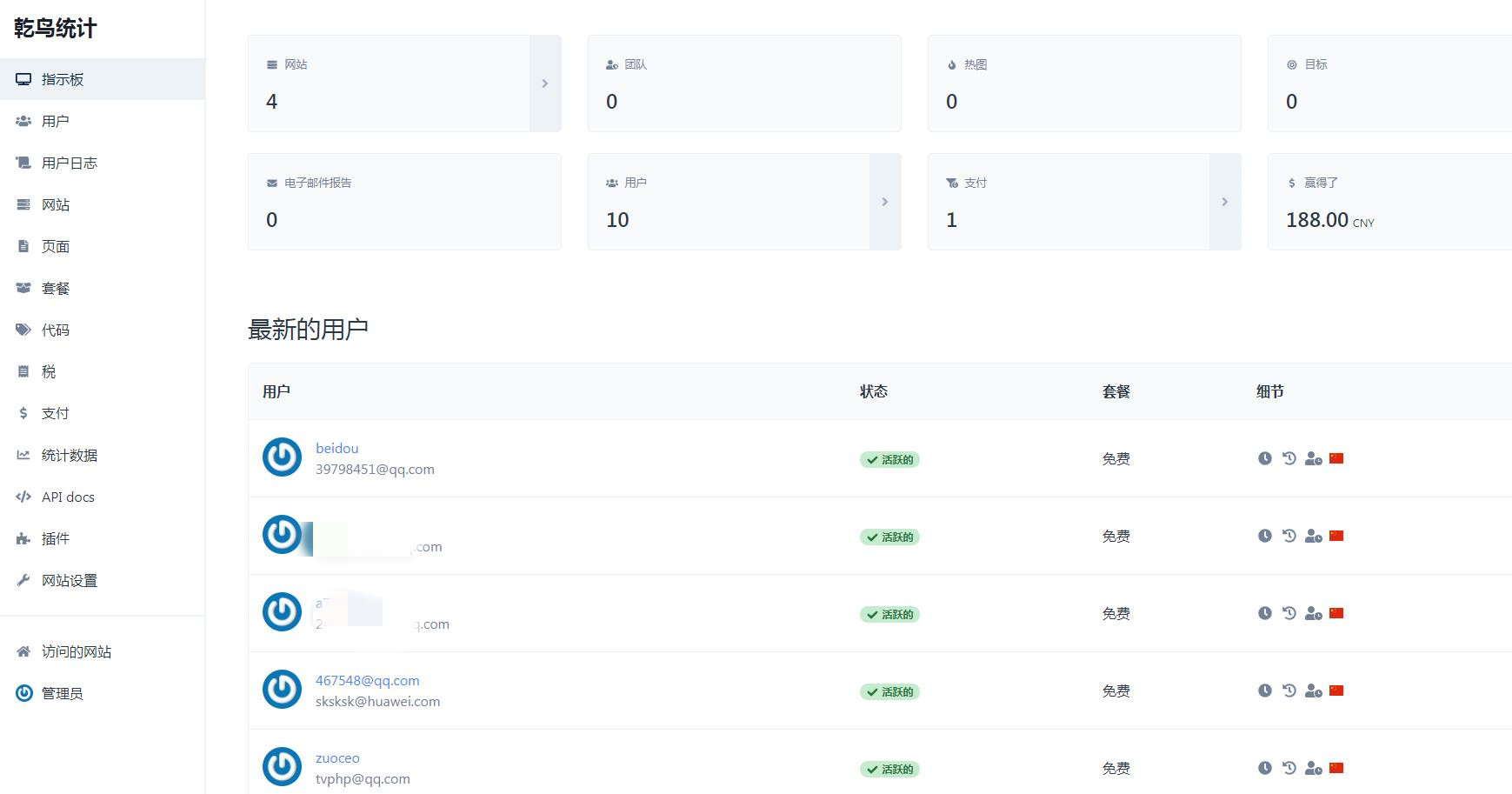The width and height of the screenshot is (1512, 794).
Task: Click the 乾鸟统计 logo title
Action: (x=56, y=28)
